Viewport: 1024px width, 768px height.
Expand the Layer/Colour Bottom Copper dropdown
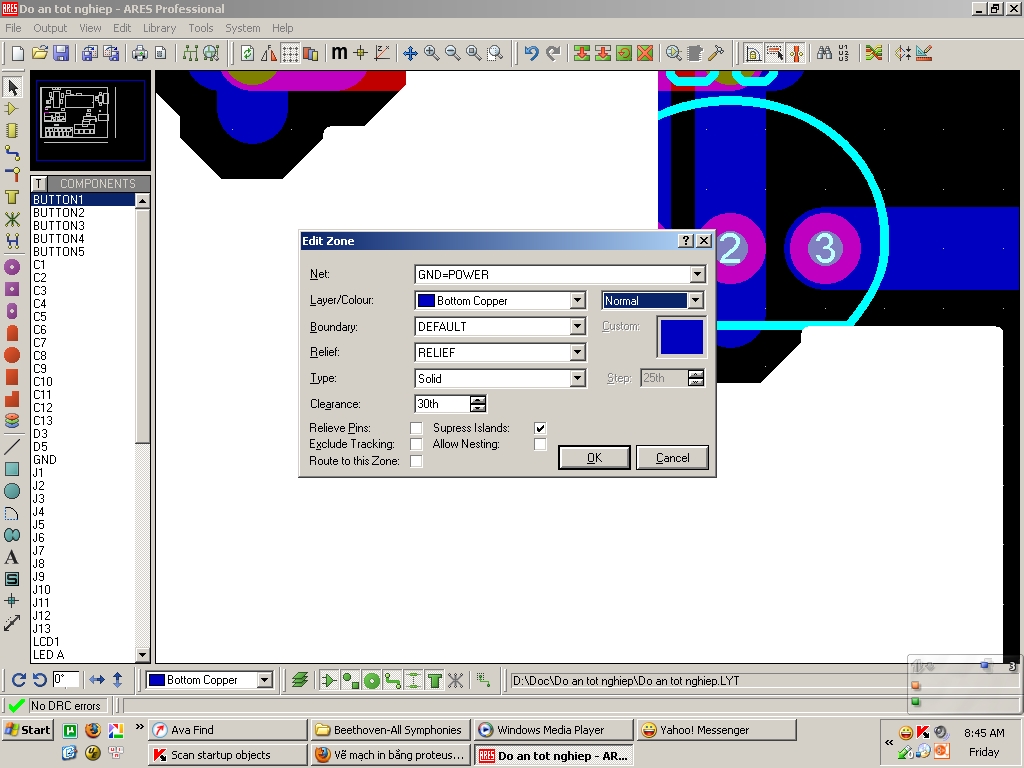point(577,301)
